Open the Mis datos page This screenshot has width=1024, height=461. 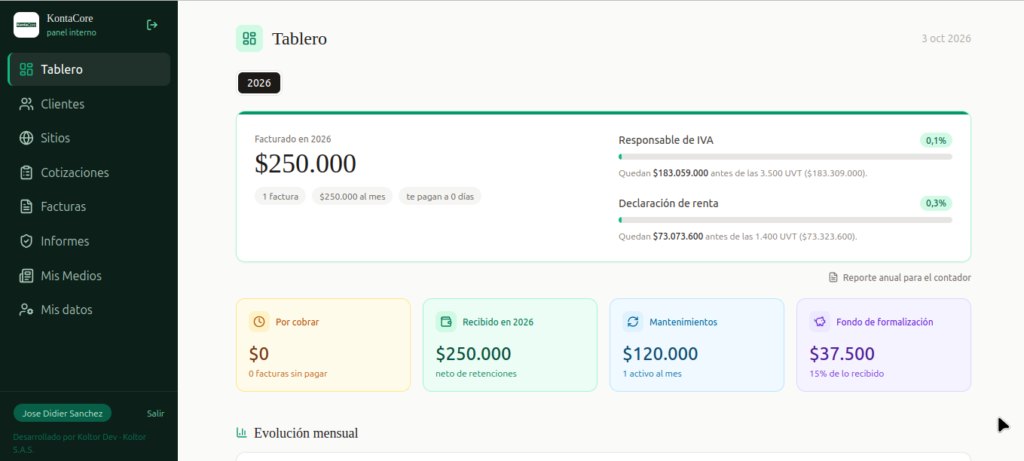(x=89, y=310)
